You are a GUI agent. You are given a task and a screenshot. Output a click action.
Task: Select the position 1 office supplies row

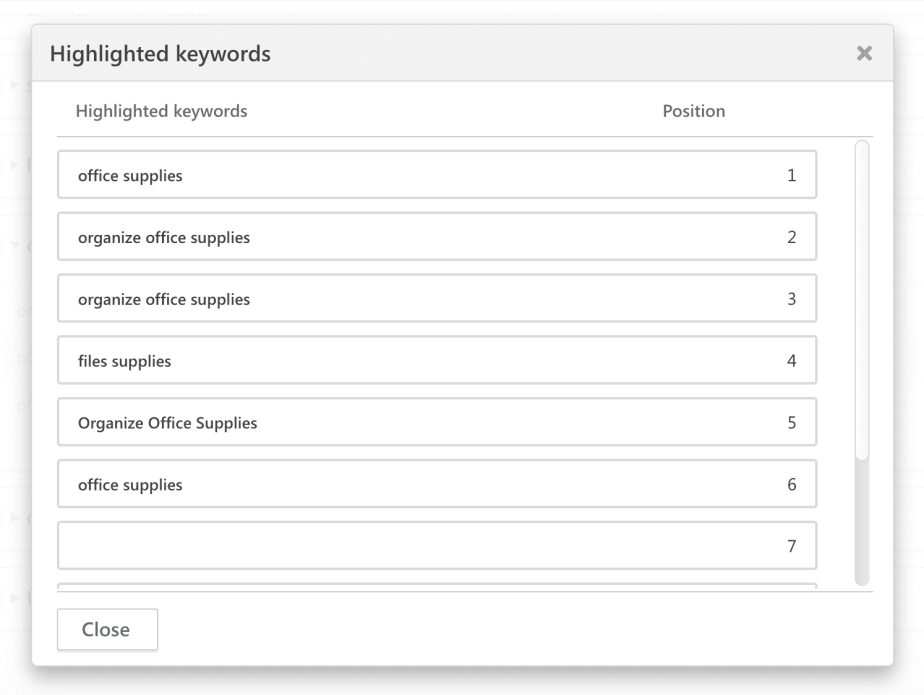click(x=437, y=174)
